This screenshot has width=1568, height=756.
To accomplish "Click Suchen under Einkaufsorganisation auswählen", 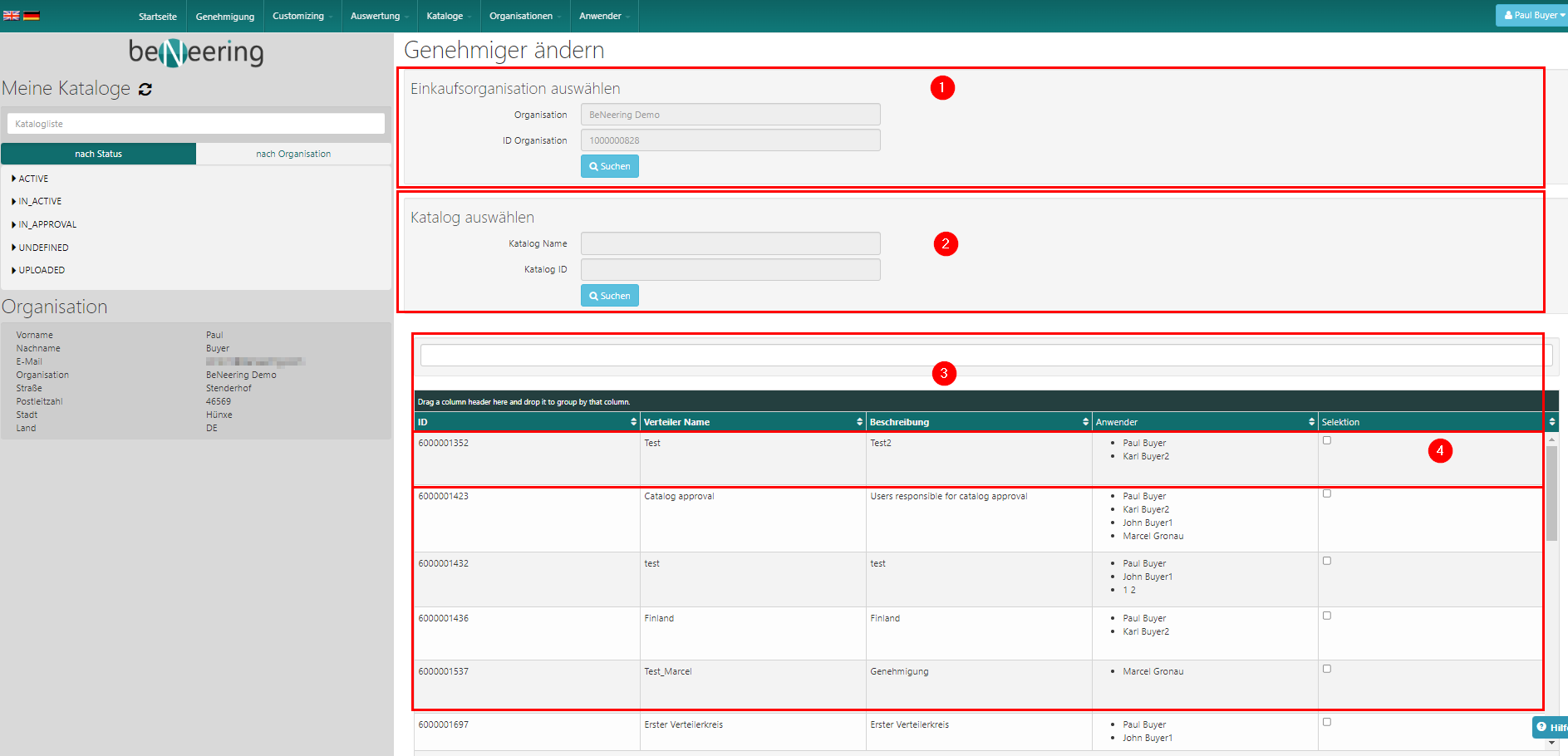I will click(609, 166).
